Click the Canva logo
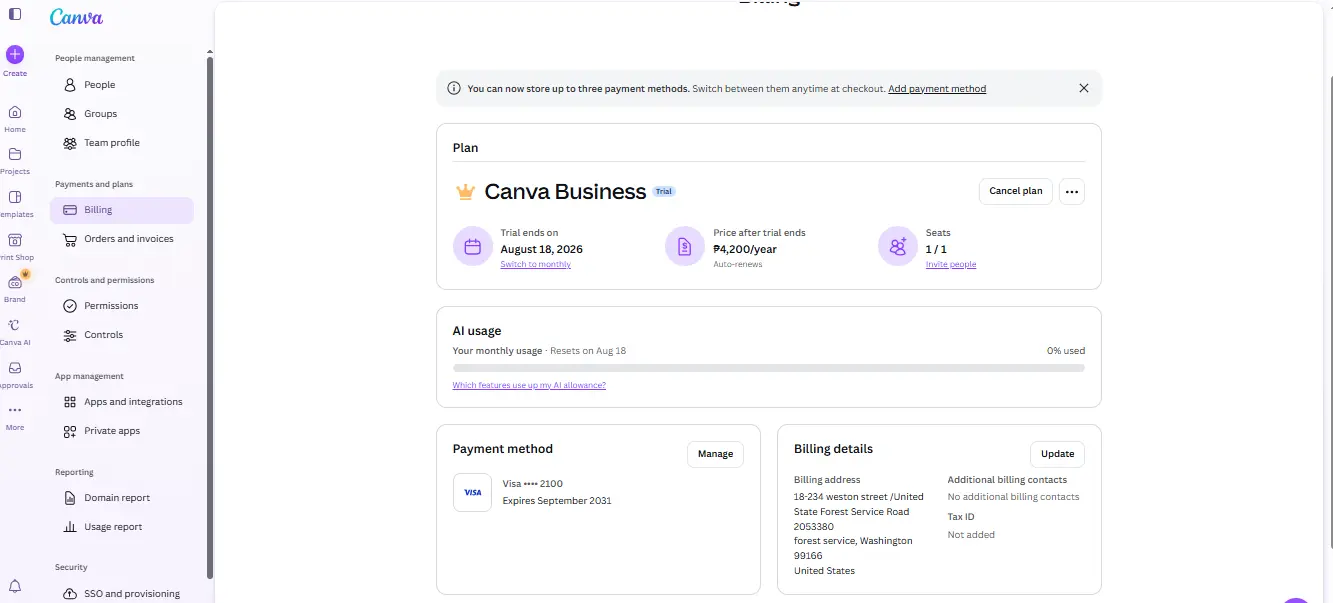This screenshot has width=1333, height=603. (76, 17)
